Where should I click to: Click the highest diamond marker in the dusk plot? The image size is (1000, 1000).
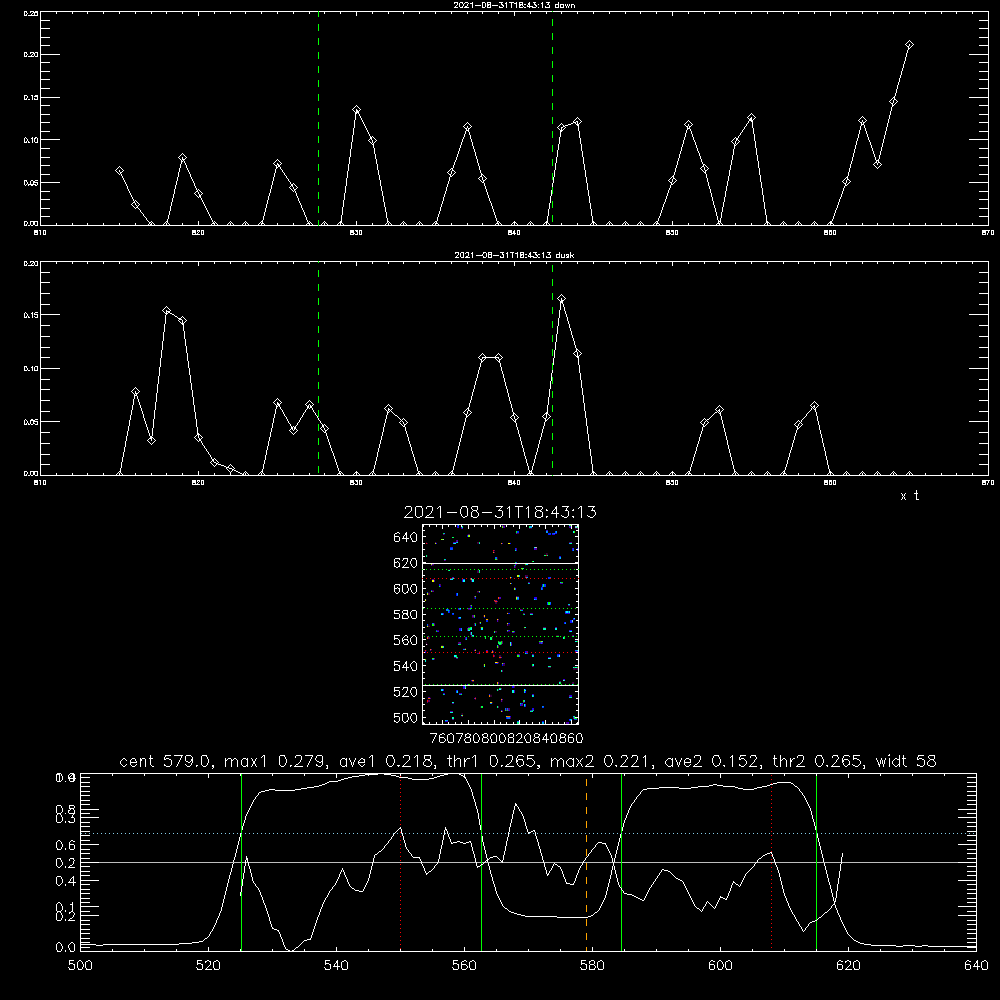click(561, 298)
